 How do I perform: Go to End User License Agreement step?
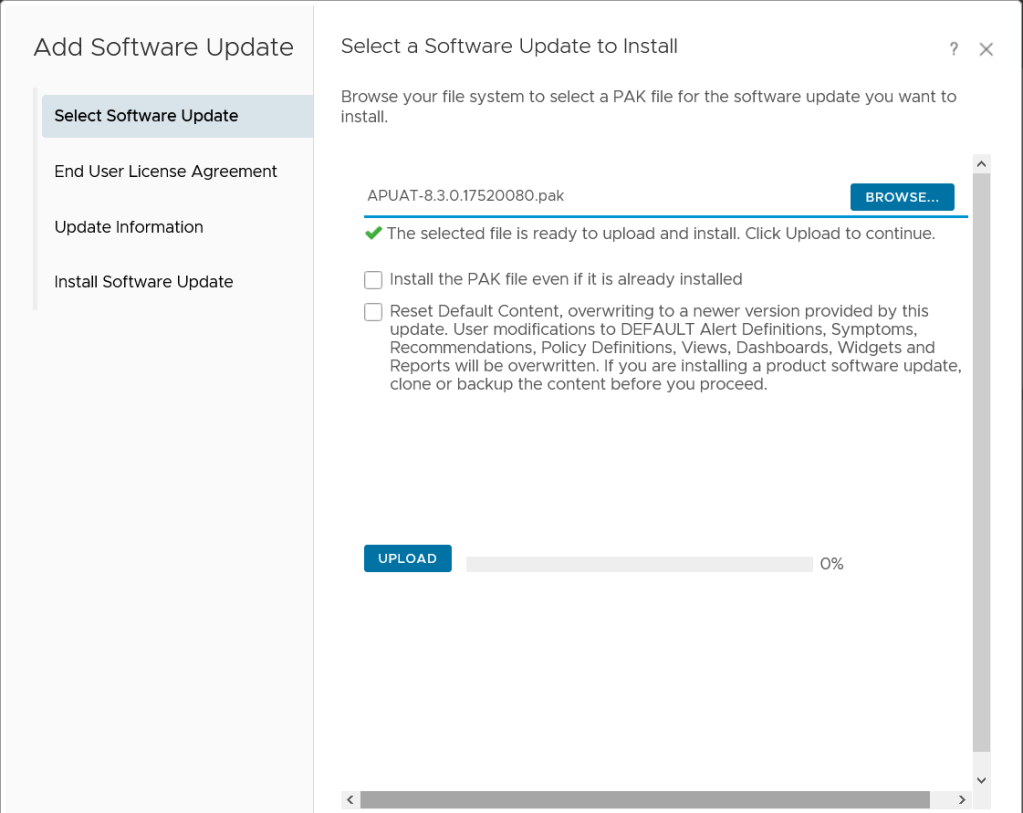coord(166,172)
